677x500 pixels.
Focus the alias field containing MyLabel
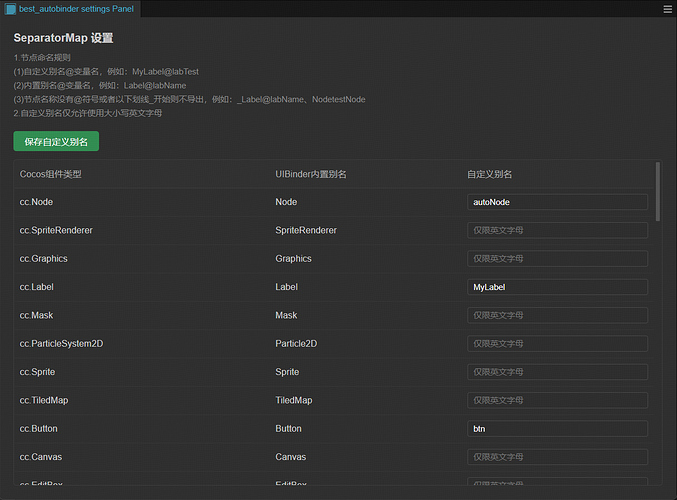[557, 287]
